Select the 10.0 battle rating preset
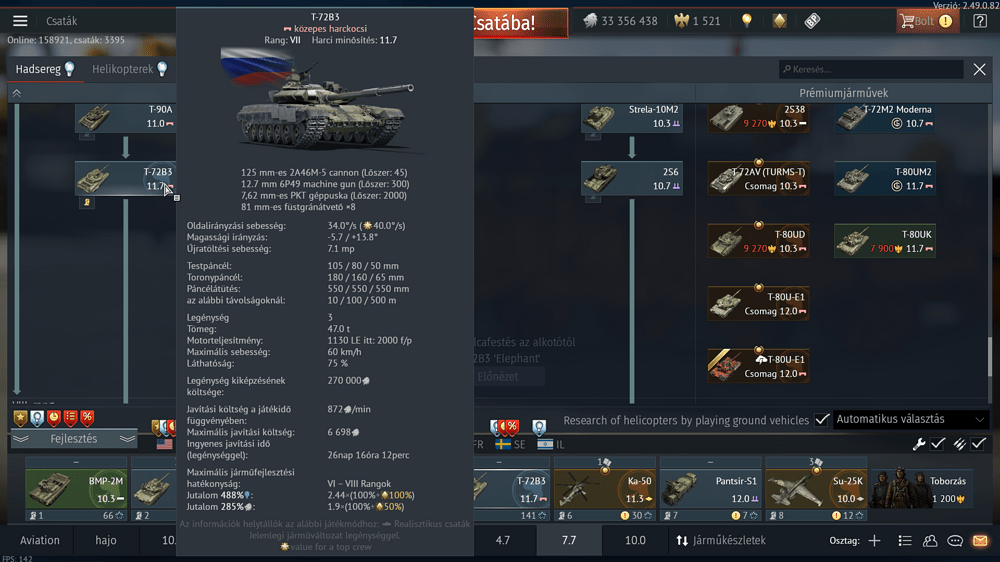 635,541
